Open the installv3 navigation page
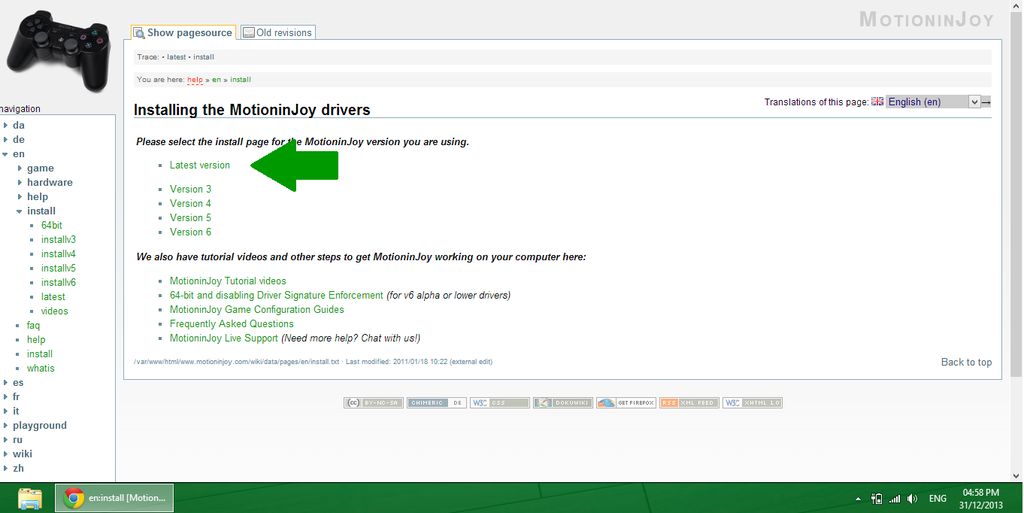Viewport: 1024px width, 513px height. click(58, 240)
